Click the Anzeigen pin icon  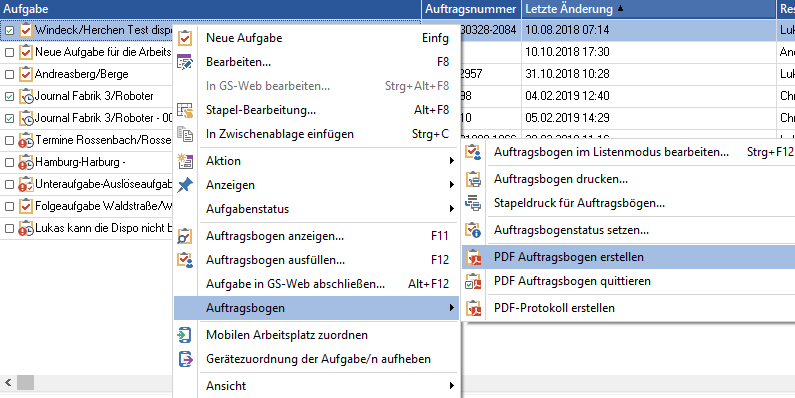tap(185, 185)
